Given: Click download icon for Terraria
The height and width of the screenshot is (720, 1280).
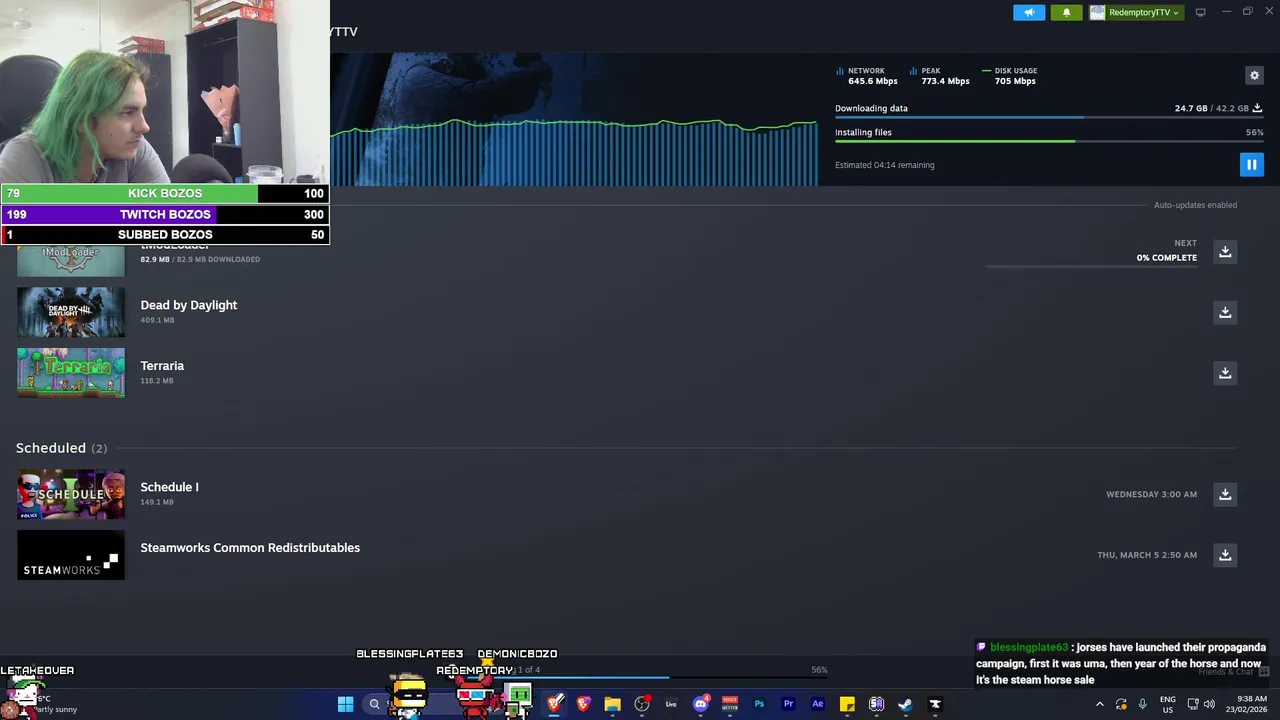Looking at the screenshot, I should (x=1225, y=373).
